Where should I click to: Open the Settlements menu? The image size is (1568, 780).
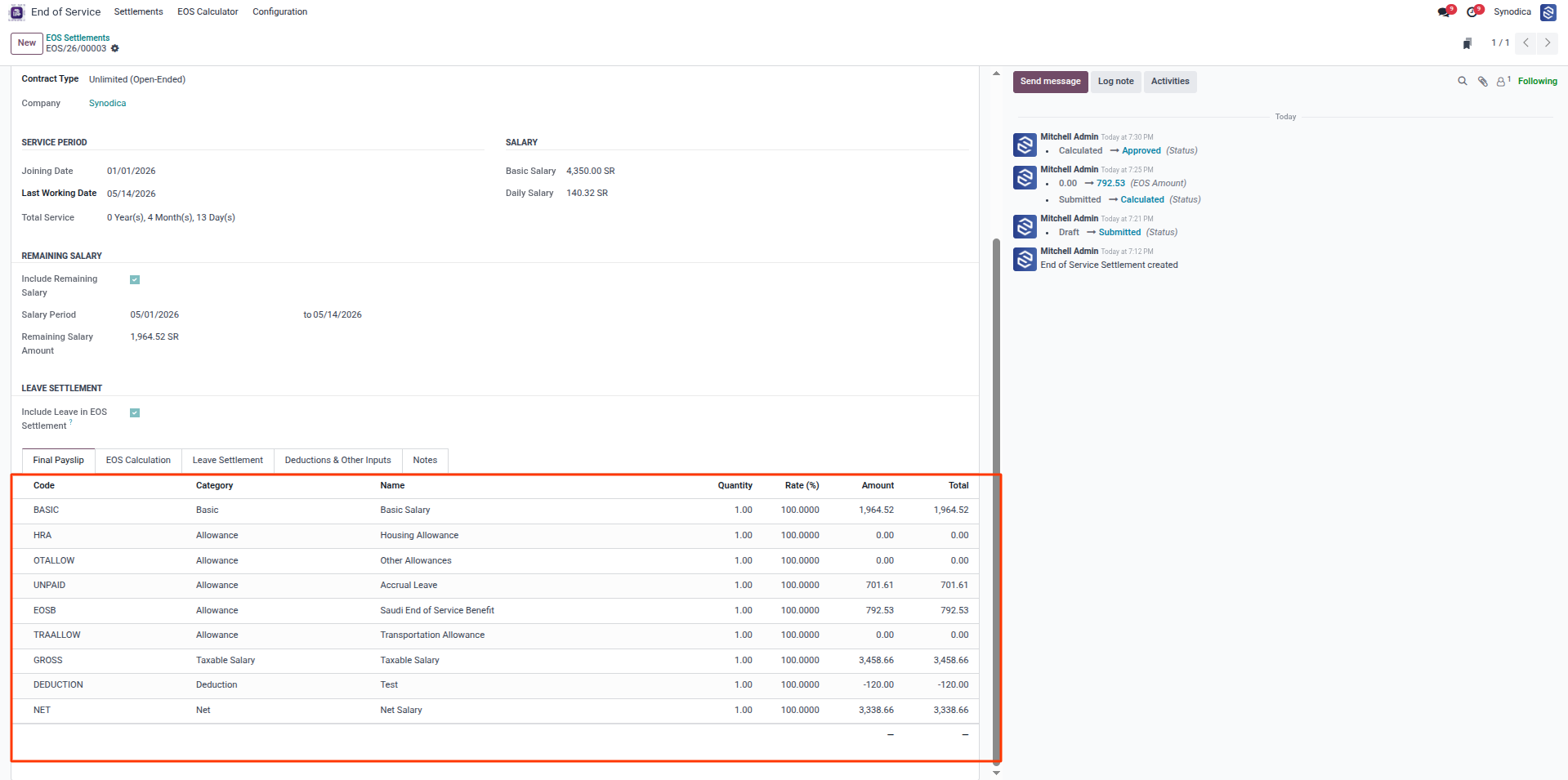click(139, 12)
